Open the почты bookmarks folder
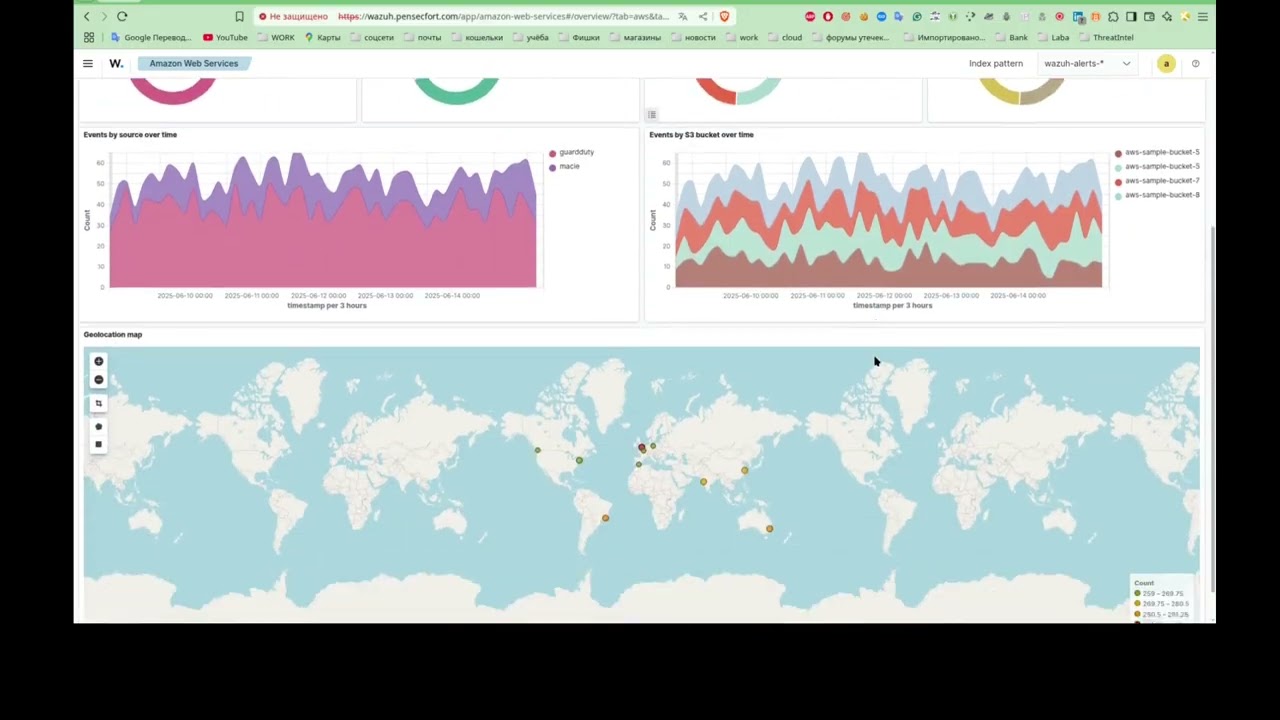 pos(422,37)
